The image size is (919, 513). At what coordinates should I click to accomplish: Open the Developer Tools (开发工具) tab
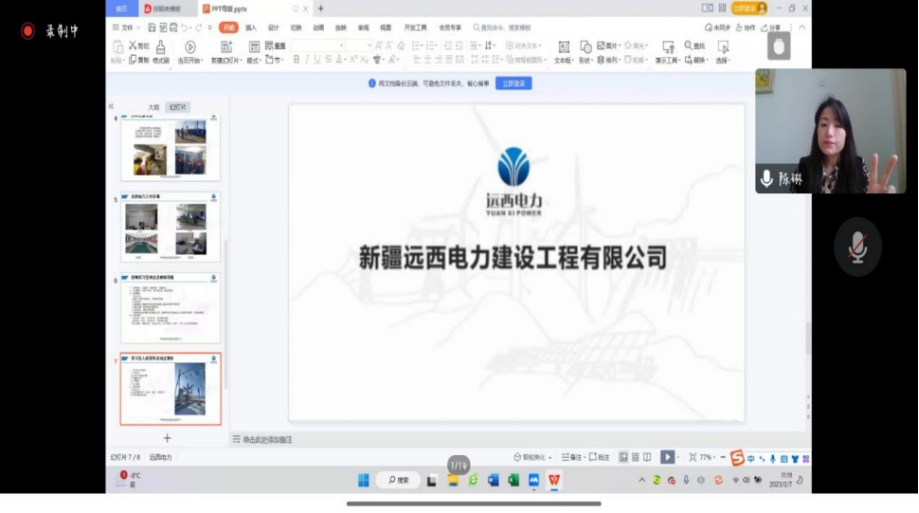click(x=416, y=28)
